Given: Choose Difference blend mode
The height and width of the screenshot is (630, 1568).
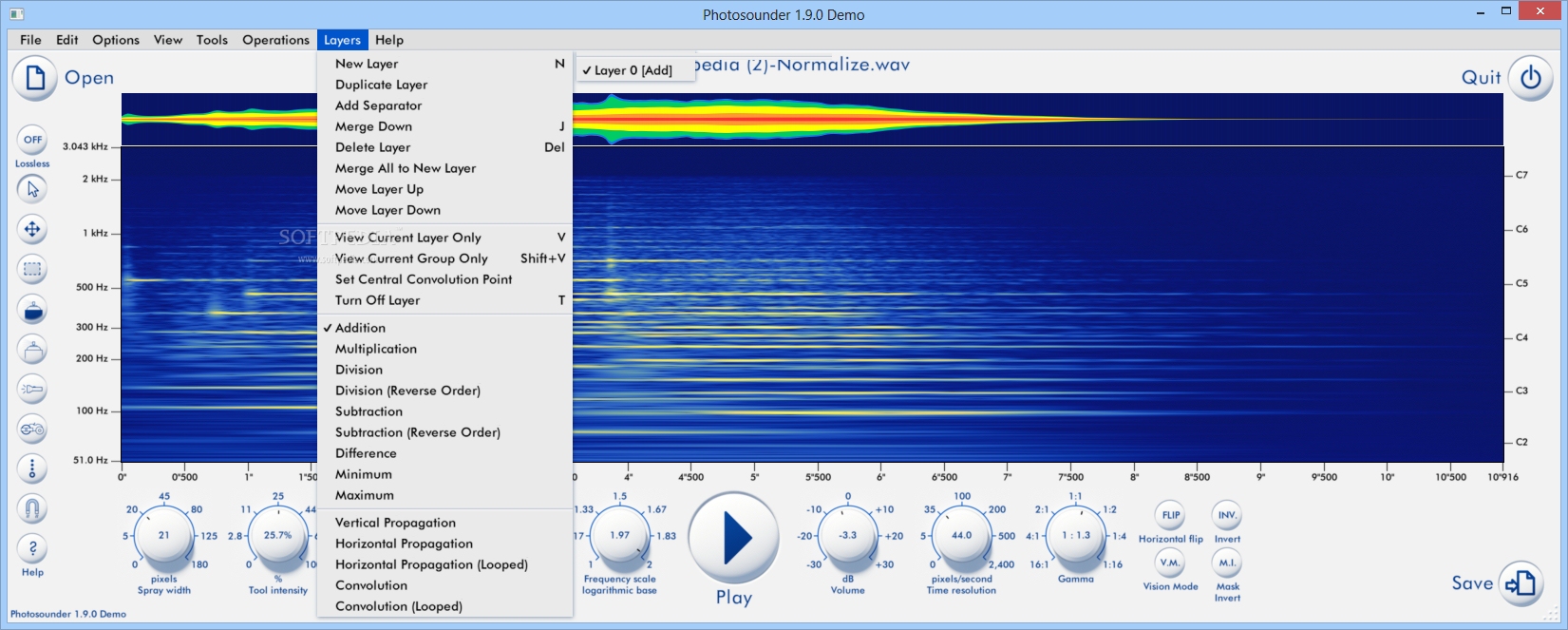Looking at the screenshot, I should [444, 453].
